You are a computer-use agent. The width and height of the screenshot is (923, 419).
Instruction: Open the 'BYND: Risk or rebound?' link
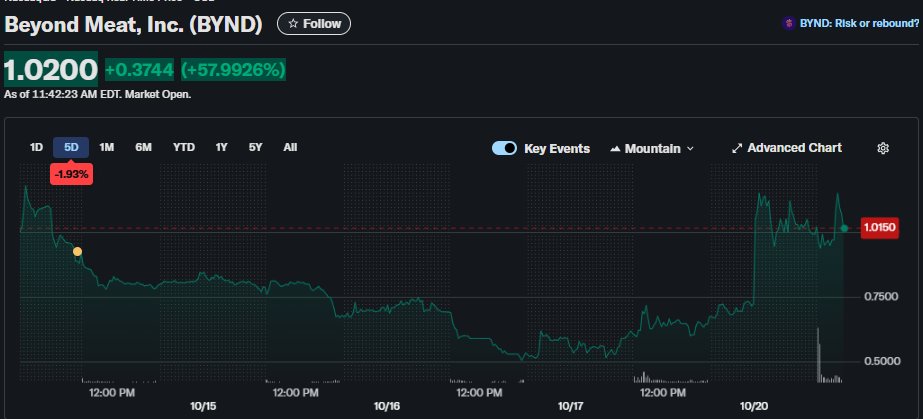858,24
